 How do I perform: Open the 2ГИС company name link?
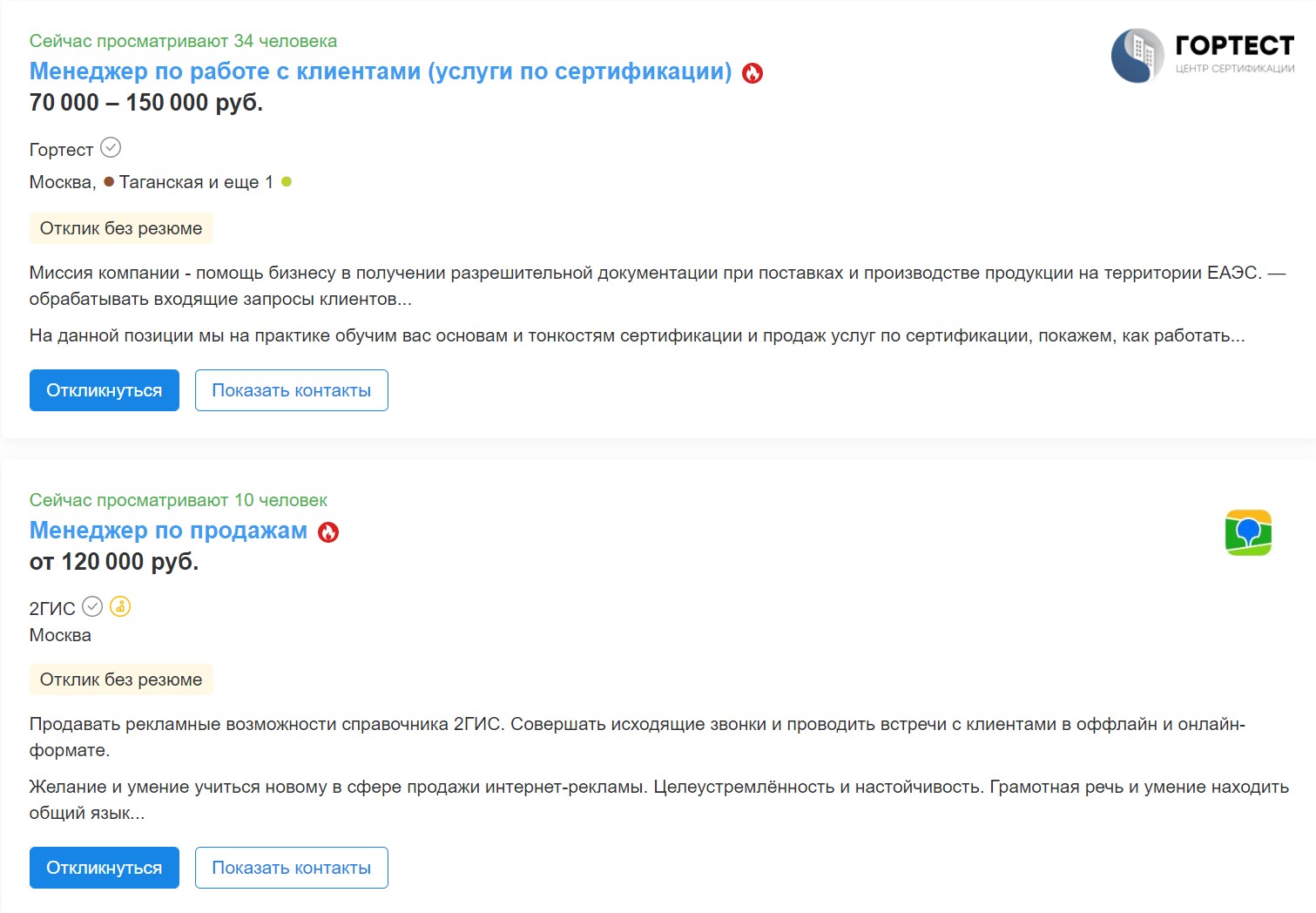click(52, 609)
